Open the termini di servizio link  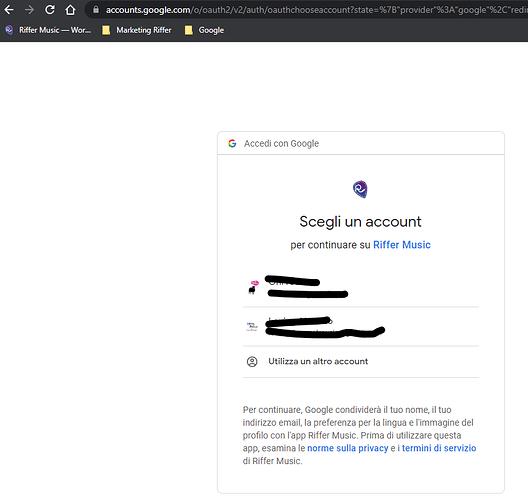coord(439,448)
